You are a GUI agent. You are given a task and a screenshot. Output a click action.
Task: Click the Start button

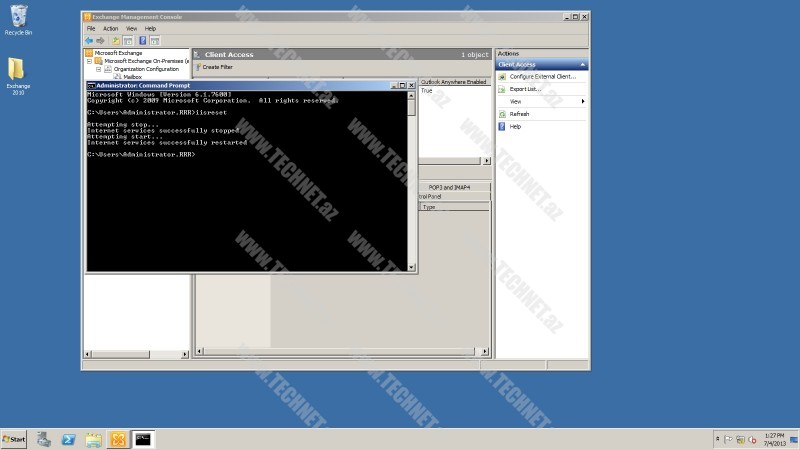point(14,439)
